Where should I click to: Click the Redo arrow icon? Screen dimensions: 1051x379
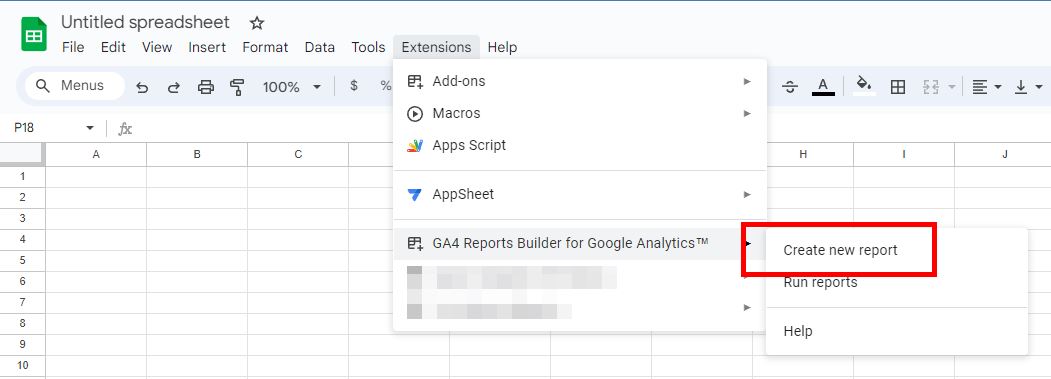point(174,87)
